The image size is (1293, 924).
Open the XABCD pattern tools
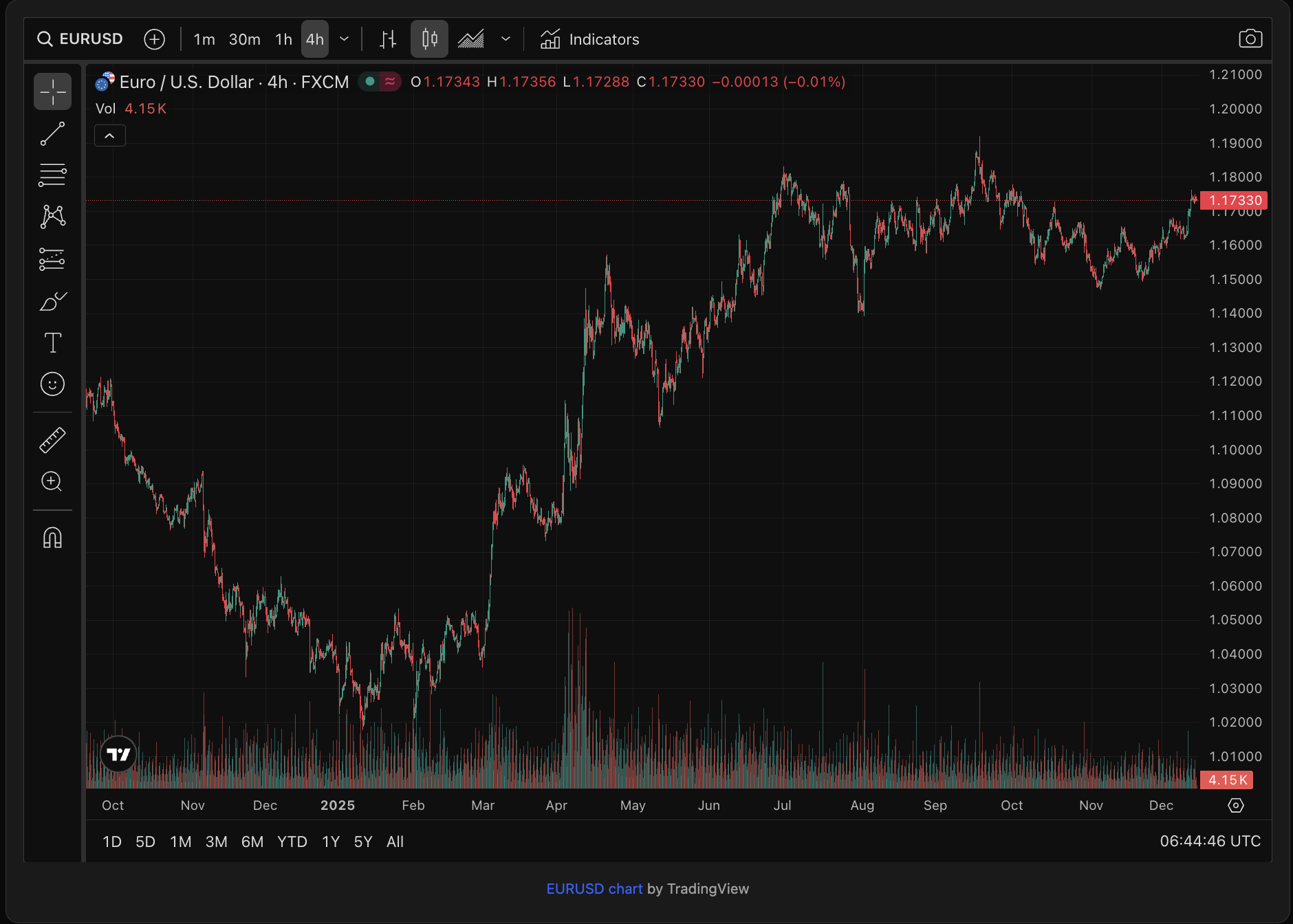coord(52,216)
